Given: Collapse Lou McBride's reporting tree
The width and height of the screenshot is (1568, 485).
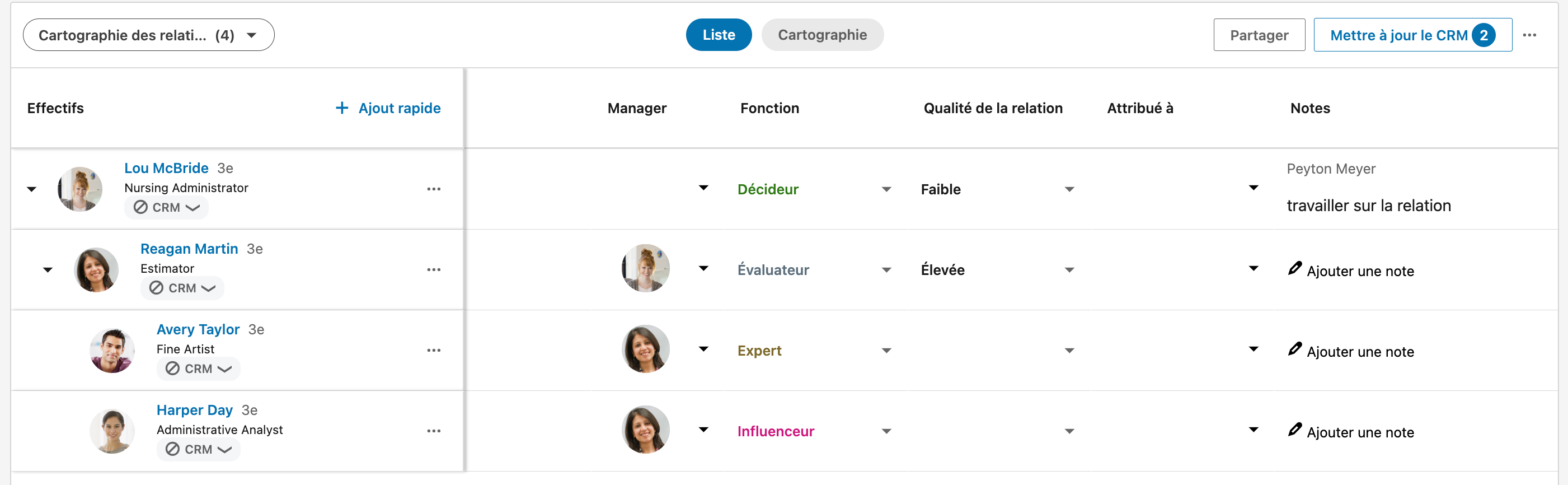Looking at the screenshot, I should tap(32, 189).
